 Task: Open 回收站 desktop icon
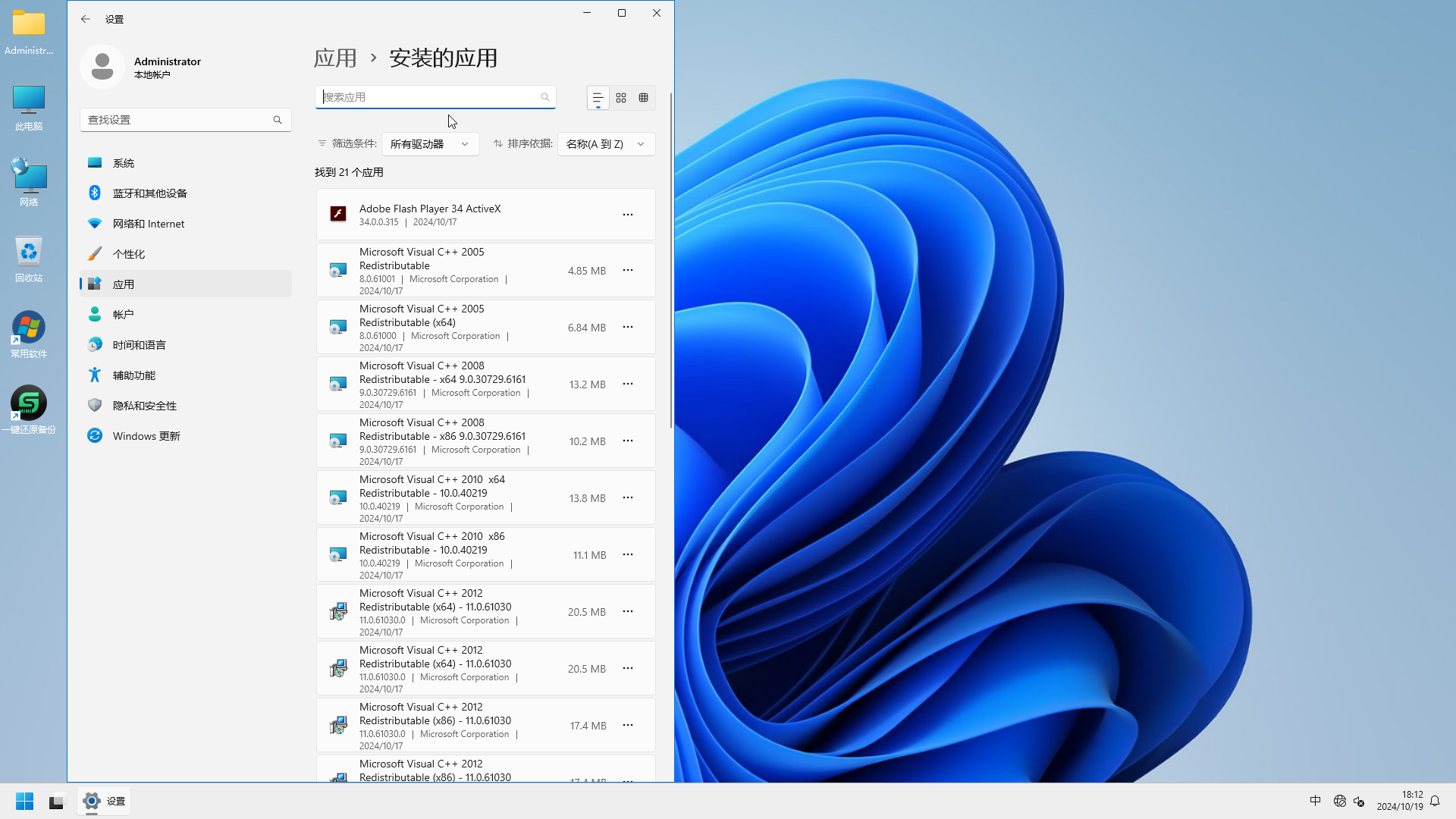[29, 259]
